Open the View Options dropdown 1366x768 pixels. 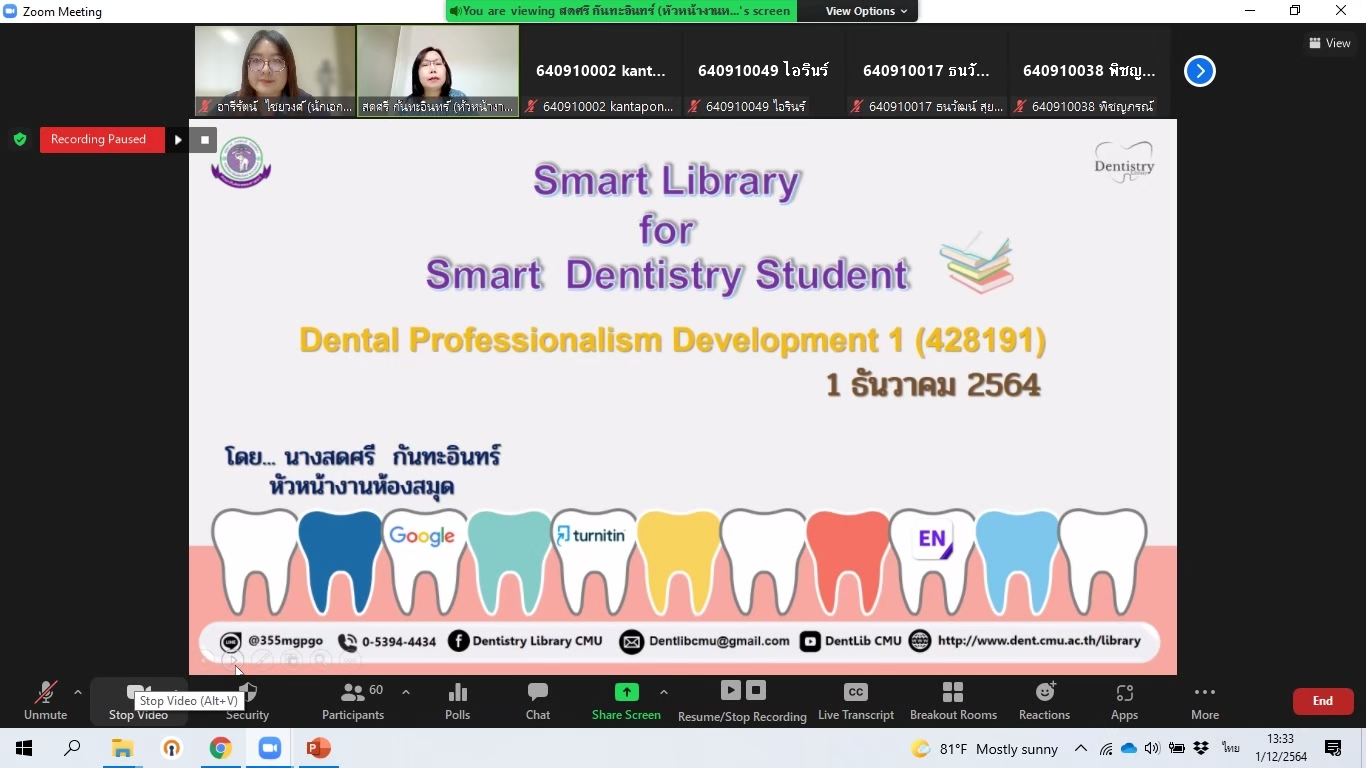[866, 11]
